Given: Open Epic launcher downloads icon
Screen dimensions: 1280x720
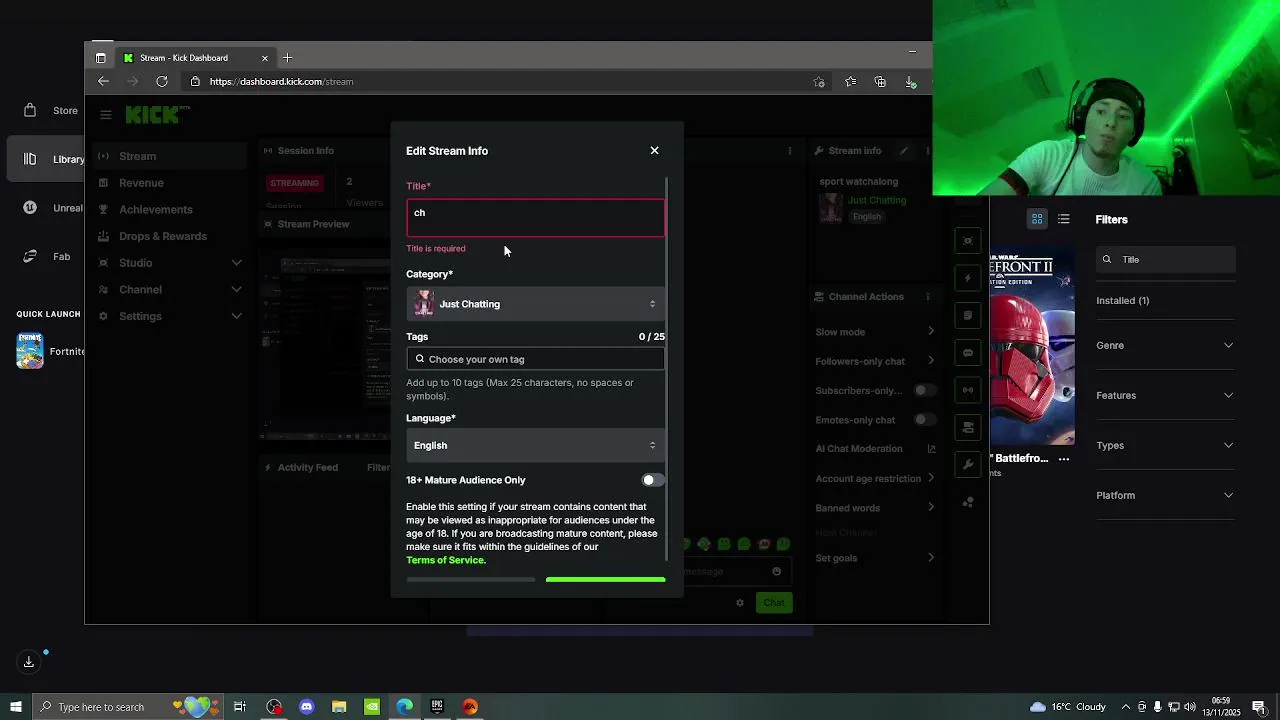Looking at the screenshot, I should point(29,661).
